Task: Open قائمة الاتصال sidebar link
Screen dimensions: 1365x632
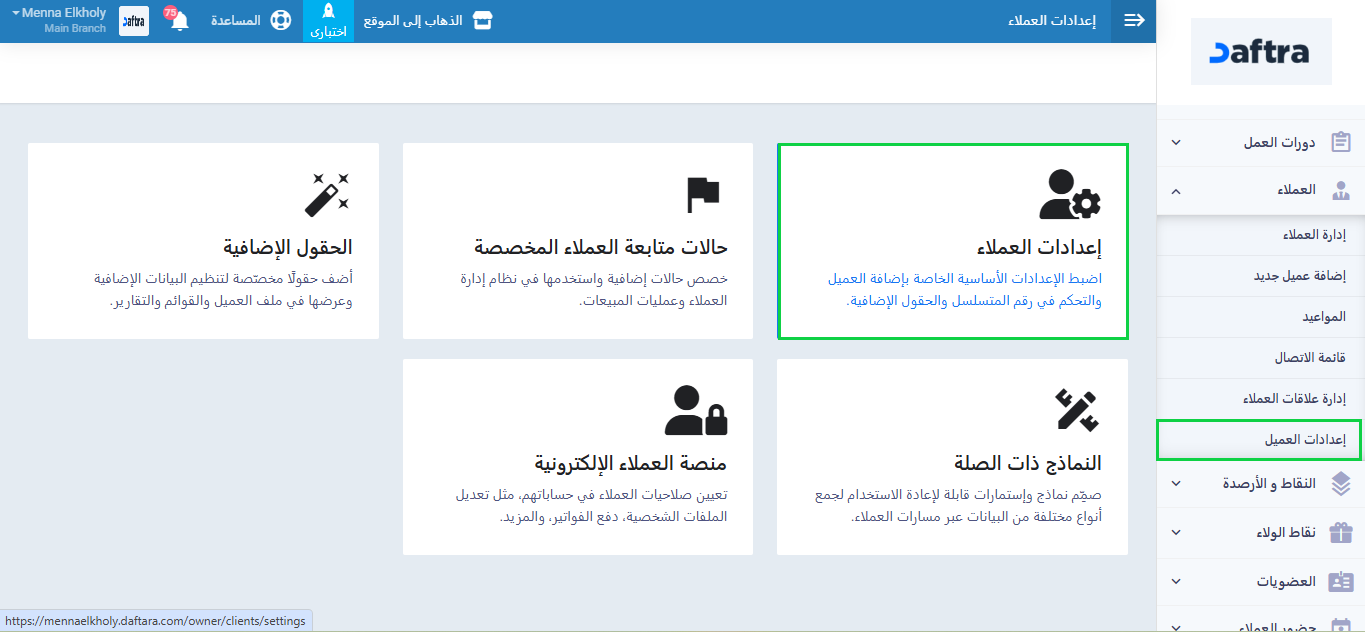Action: coord(1310,358)
